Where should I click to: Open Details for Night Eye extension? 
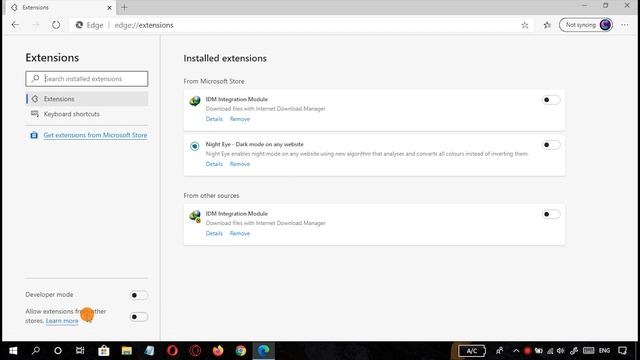214,164
